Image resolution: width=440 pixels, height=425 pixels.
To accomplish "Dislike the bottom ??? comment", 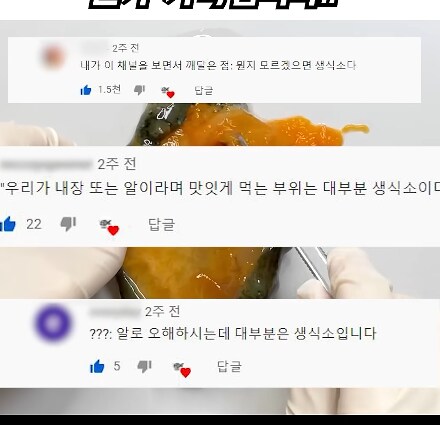I will coord(145,367).
